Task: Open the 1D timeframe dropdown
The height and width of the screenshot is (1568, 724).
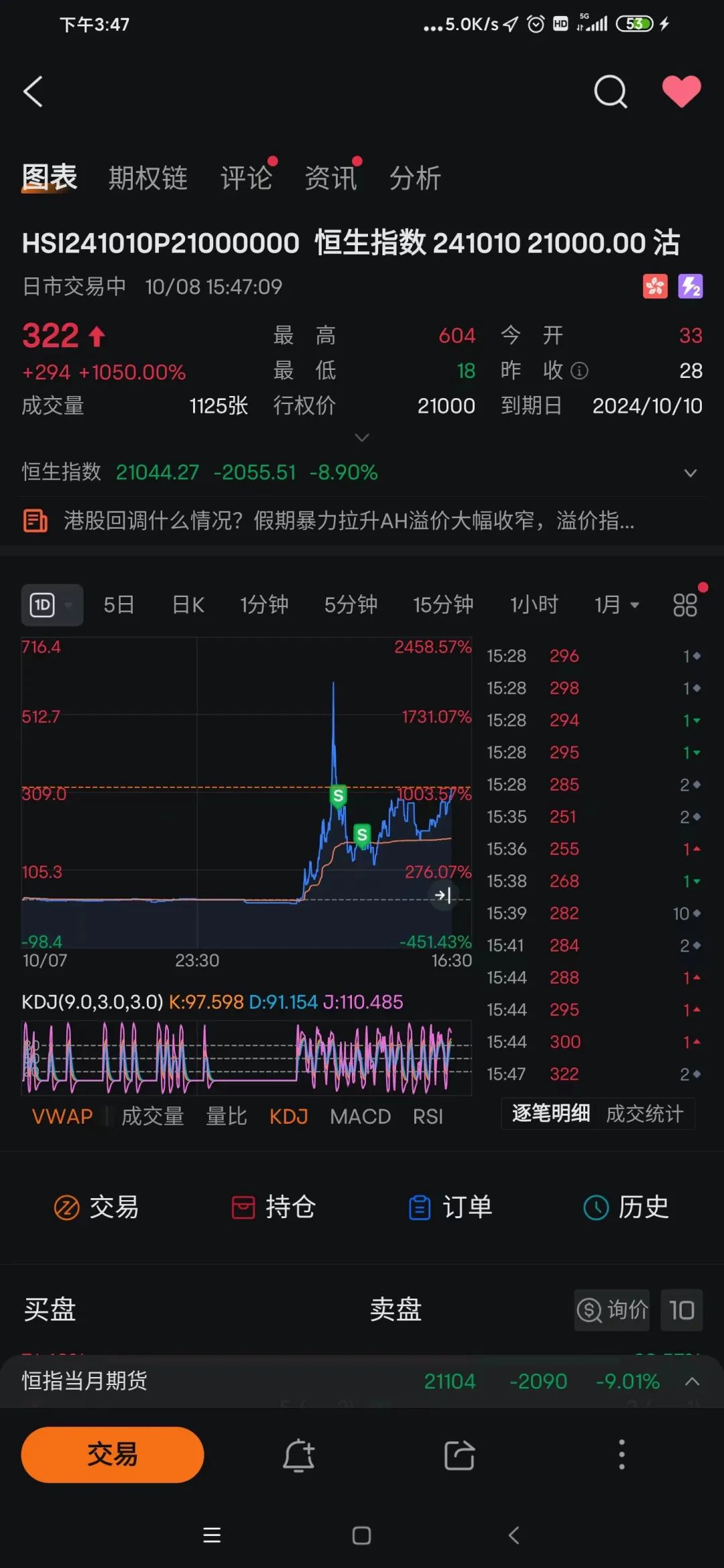Action: point(52,605)
